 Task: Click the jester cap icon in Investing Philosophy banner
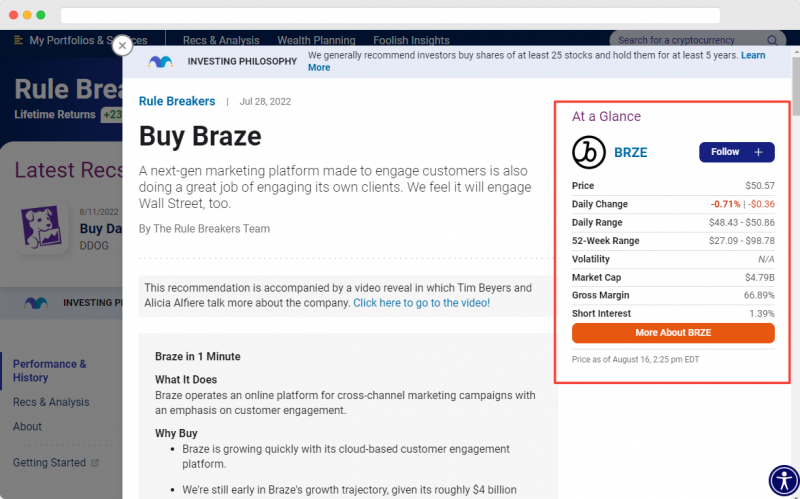(x=160, y=62)
